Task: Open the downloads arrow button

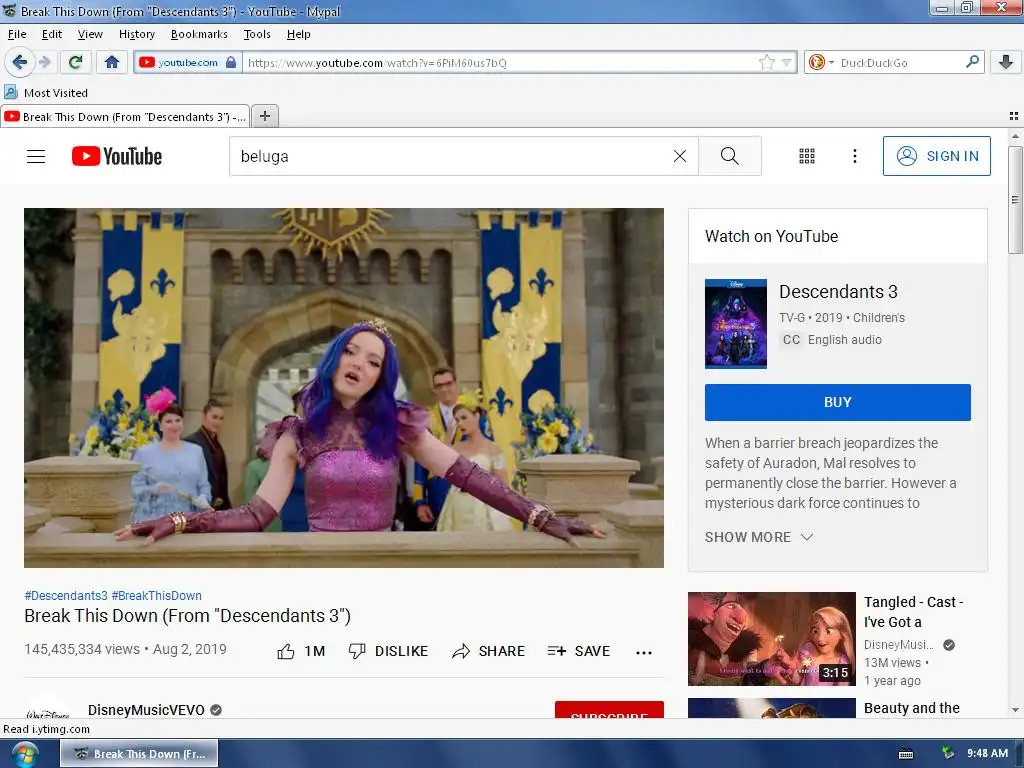Action: click(x=1006, y=62)
